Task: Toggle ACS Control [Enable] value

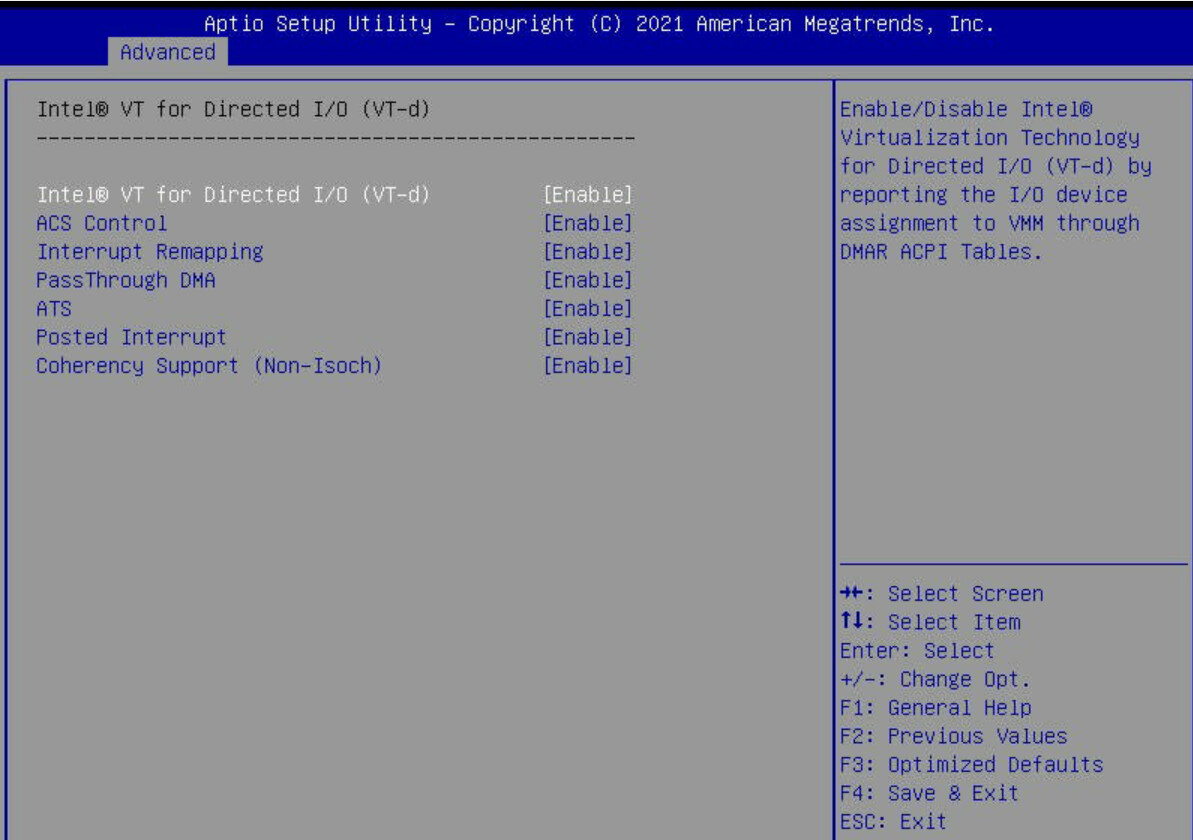Action: (586, 223)
